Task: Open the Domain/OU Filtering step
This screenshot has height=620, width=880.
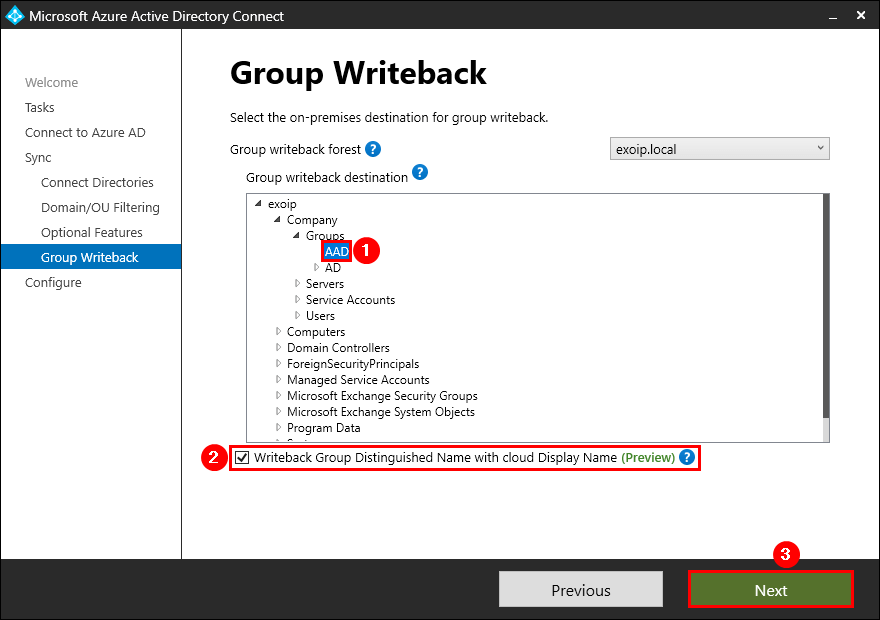Action: point(100,208)
